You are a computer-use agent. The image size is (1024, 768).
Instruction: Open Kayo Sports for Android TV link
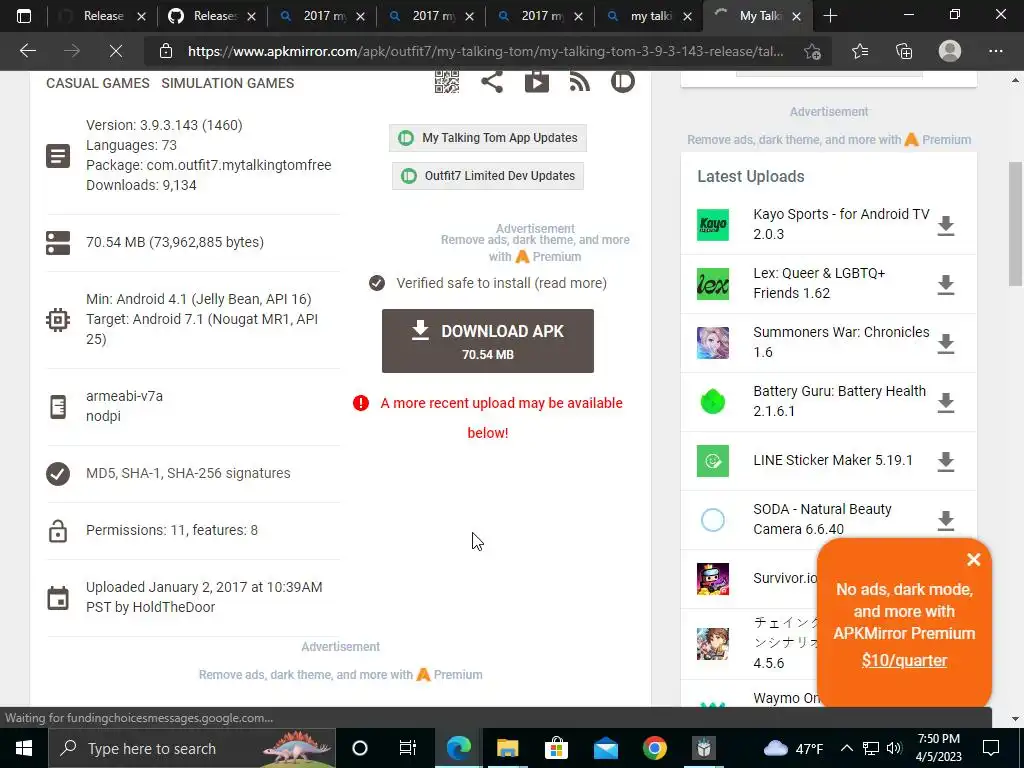pos(841,224)
